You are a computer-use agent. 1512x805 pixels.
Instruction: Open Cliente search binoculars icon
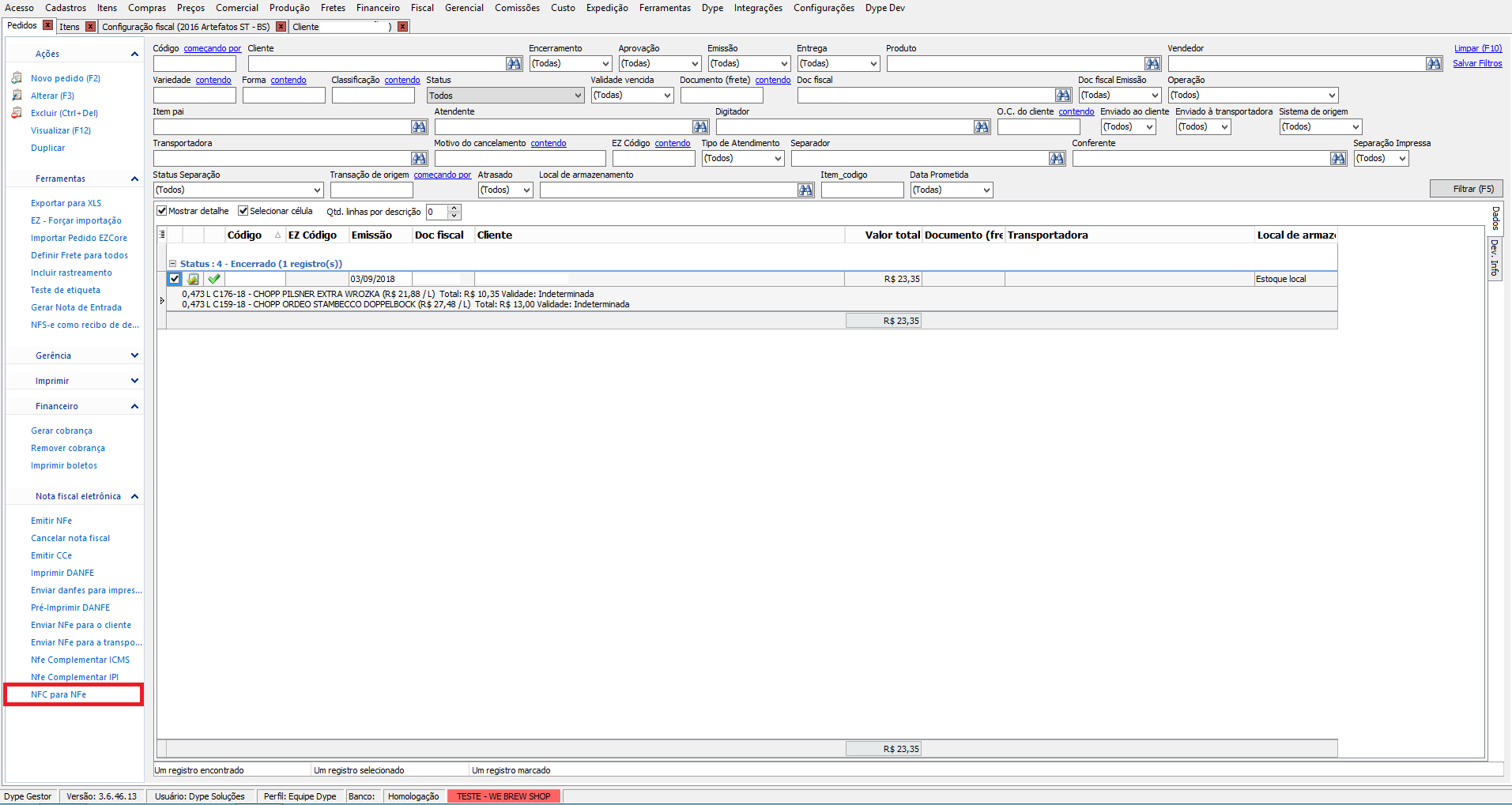coord(514,63)
